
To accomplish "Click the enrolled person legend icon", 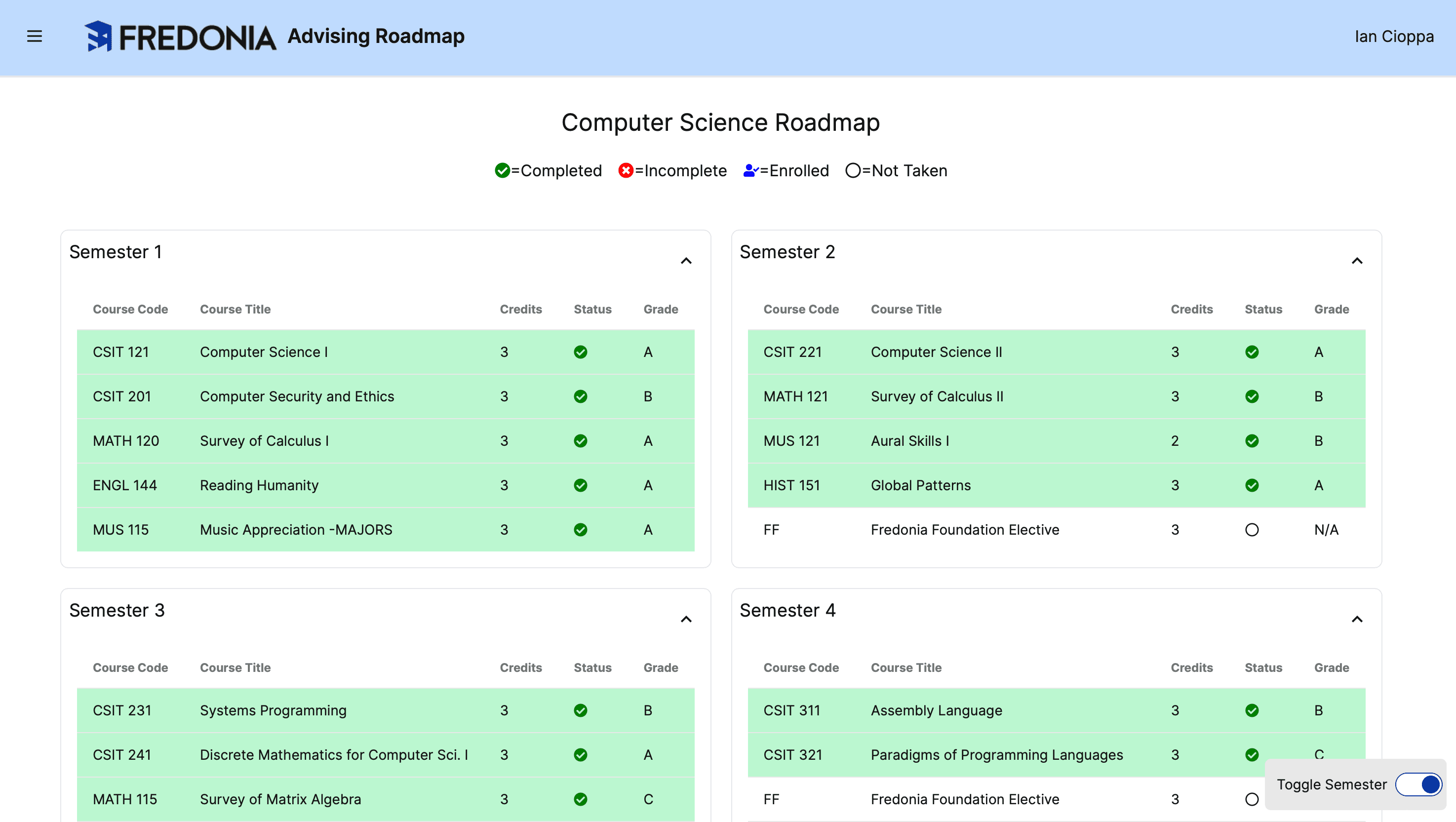I will tap(750, 170).
